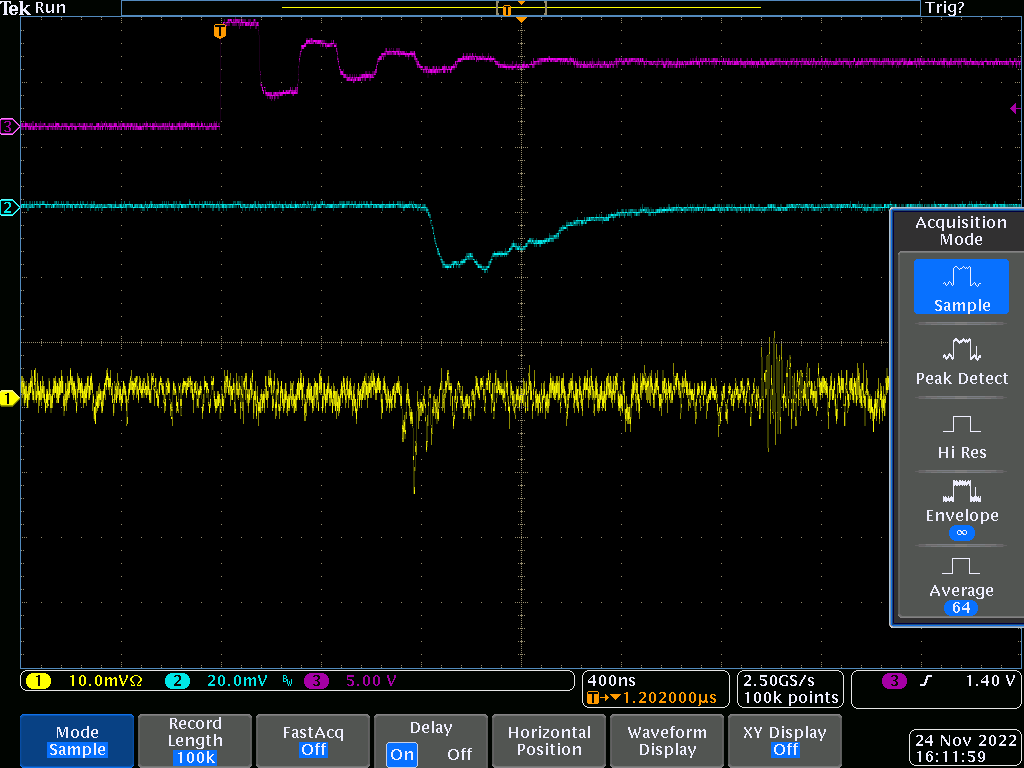Click the yellow channel 1 ground marker
The width and height of the screenshot is (1024, 768).
point(10,398)
